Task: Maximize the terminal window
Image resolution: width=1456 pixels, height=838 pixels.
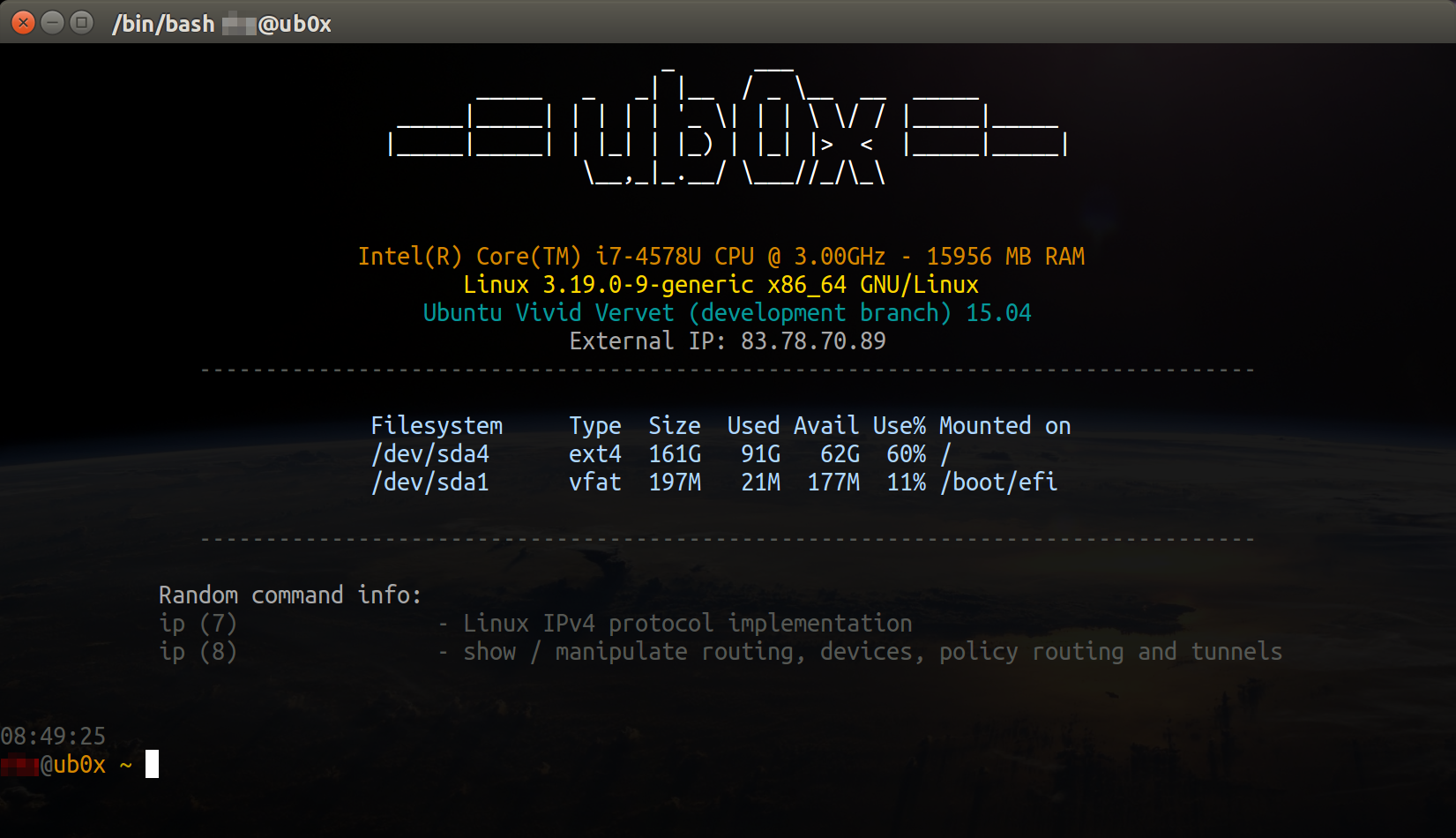Action: coord(82,23)
